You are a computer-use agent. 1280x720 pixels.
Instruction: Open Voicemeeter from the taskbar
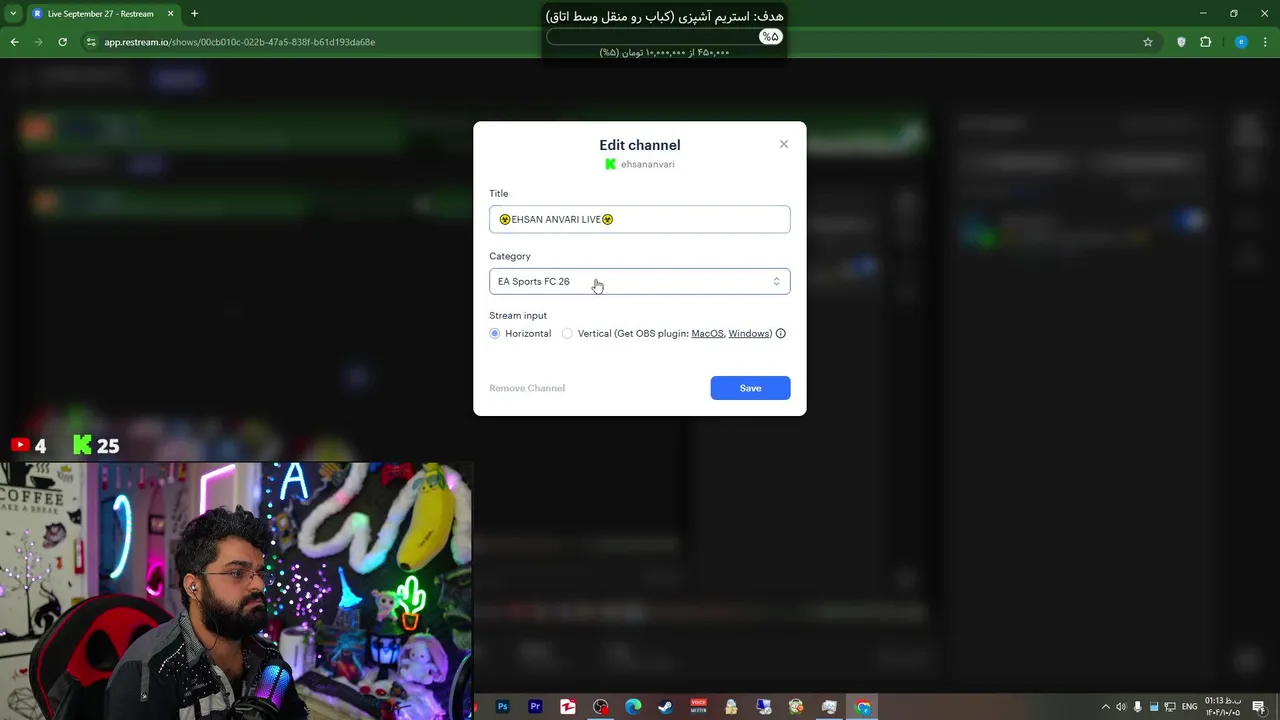[x=698, y=707]
